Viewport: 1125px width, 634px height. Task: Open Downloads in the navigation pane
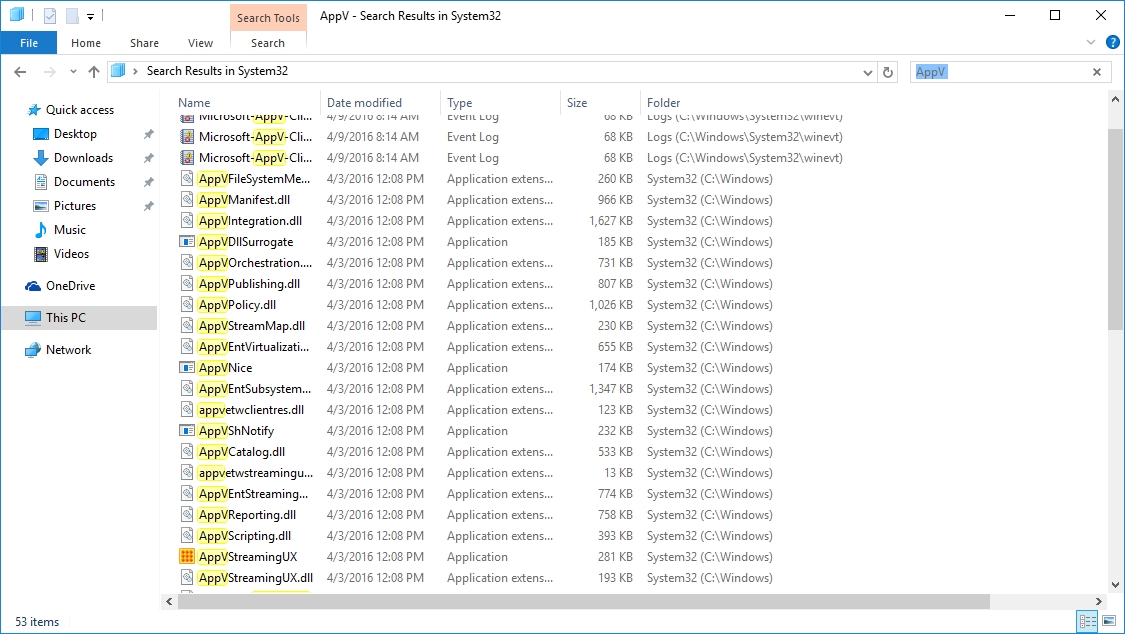(x=83, y=158)
